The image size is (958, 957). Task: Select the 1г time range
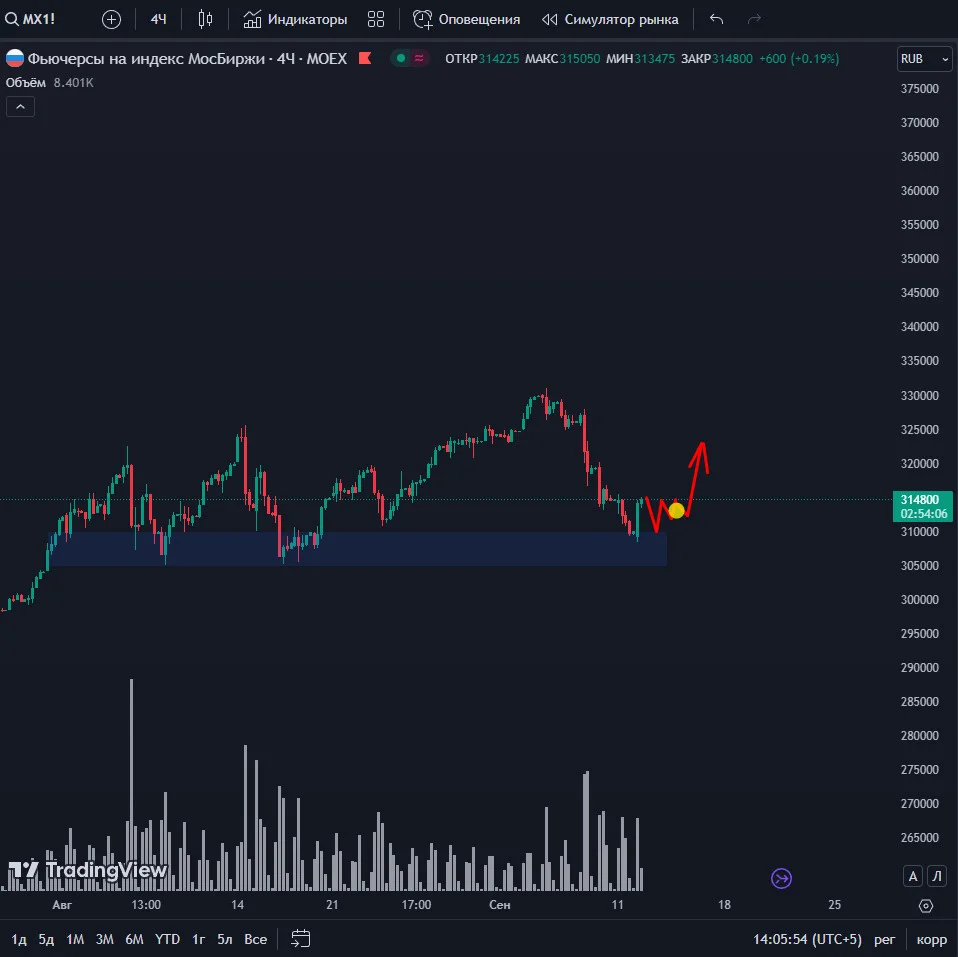point(199,939)
